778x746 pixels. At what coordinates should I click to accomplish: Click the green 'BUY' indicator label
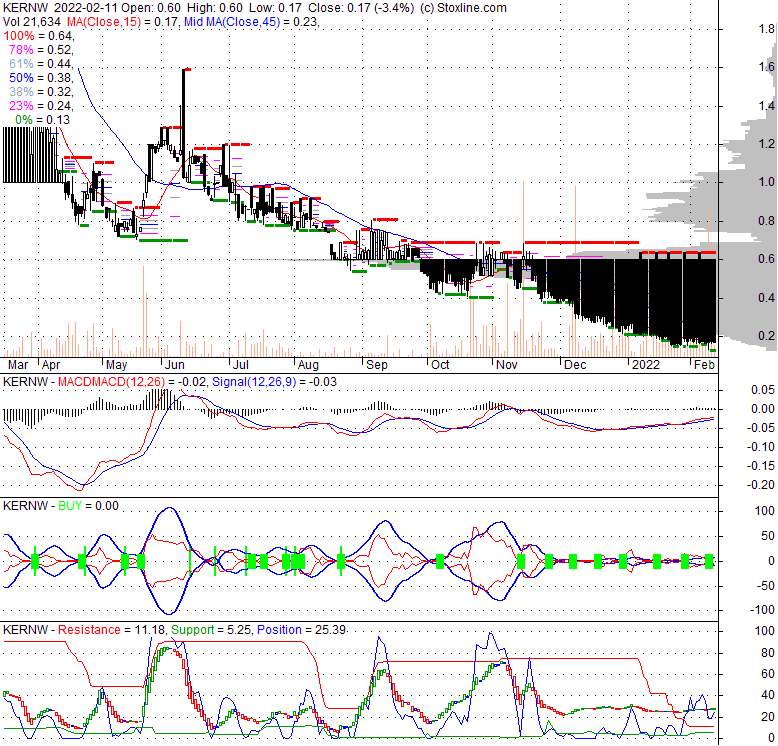pyautogui.click(x=70, y=506)
